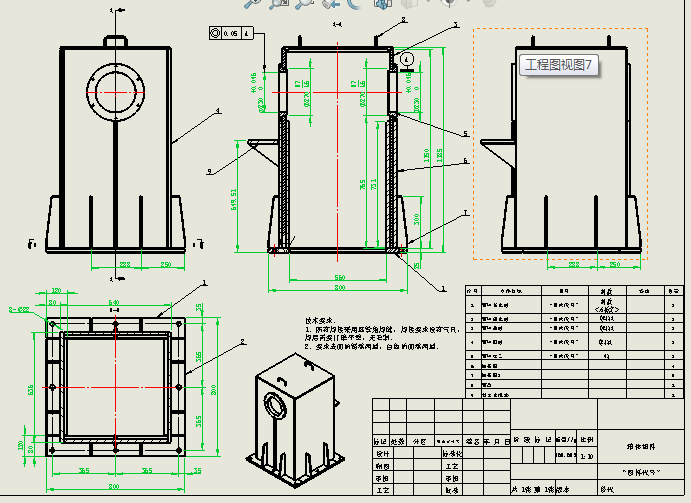Select balloon 2 beside the plan view
This screenshot has height=503, width=691.
point(242,342)
